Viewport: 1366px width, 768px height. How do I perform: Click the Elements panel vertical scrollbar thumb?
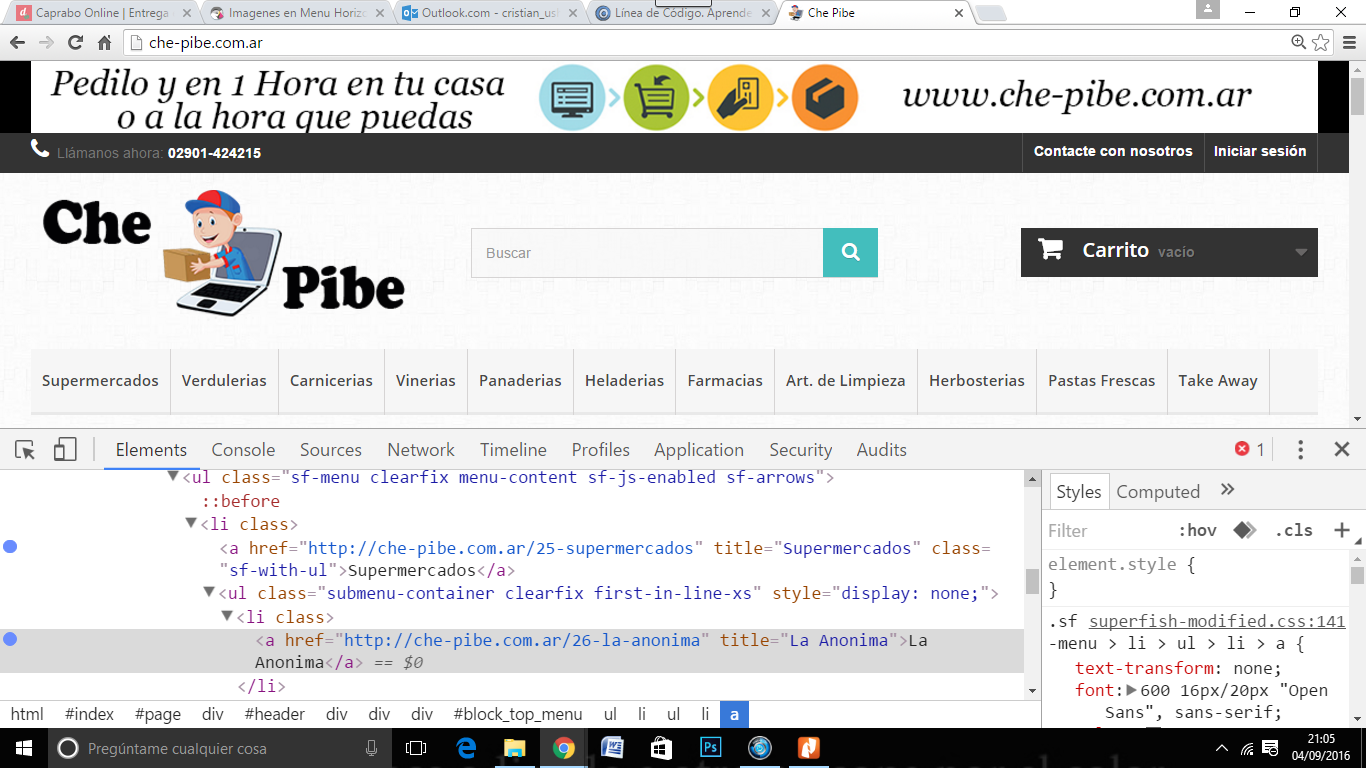click(1032, 581)
